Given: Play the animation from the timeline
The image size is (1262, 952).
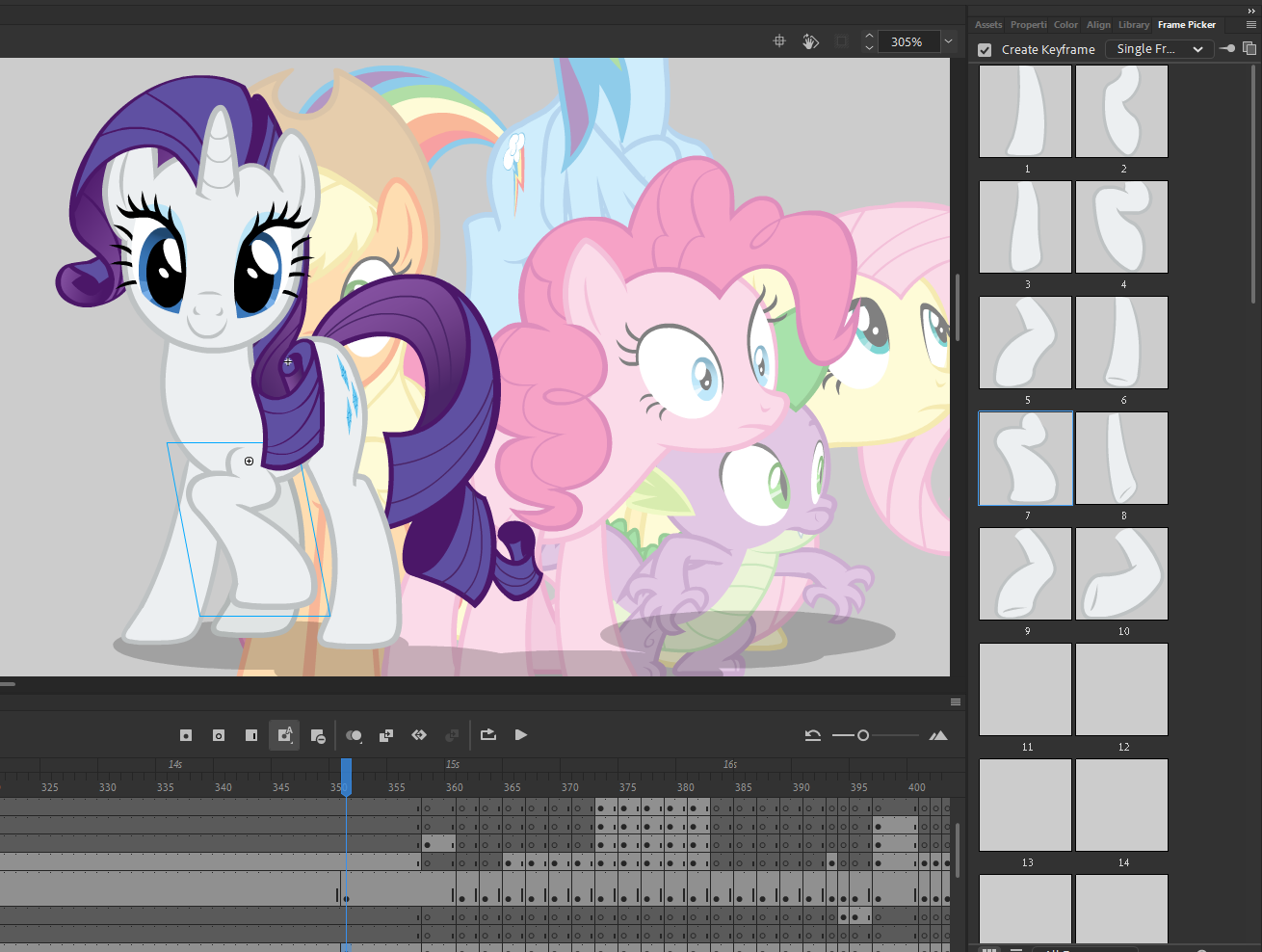Looking at the screenshot, I should tap(521, 734).
